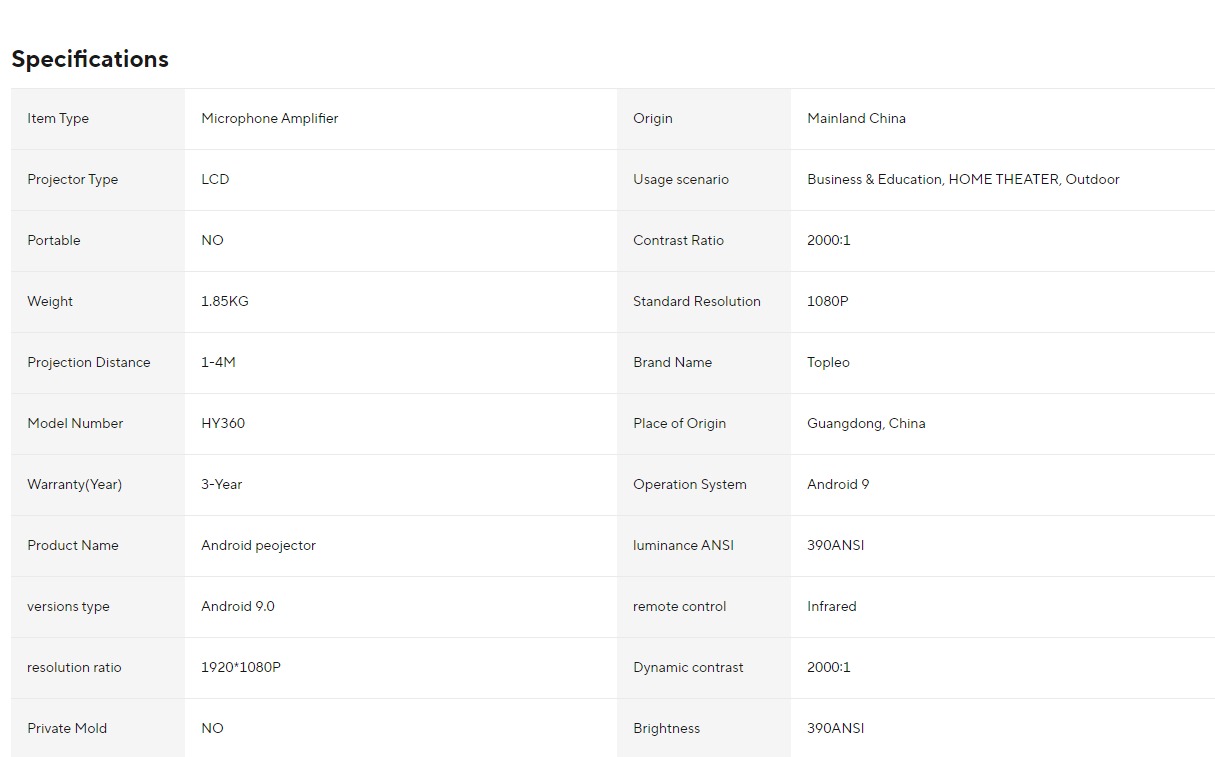
Task: Click the Topleo brand name
Action: (x=828, y=362)
